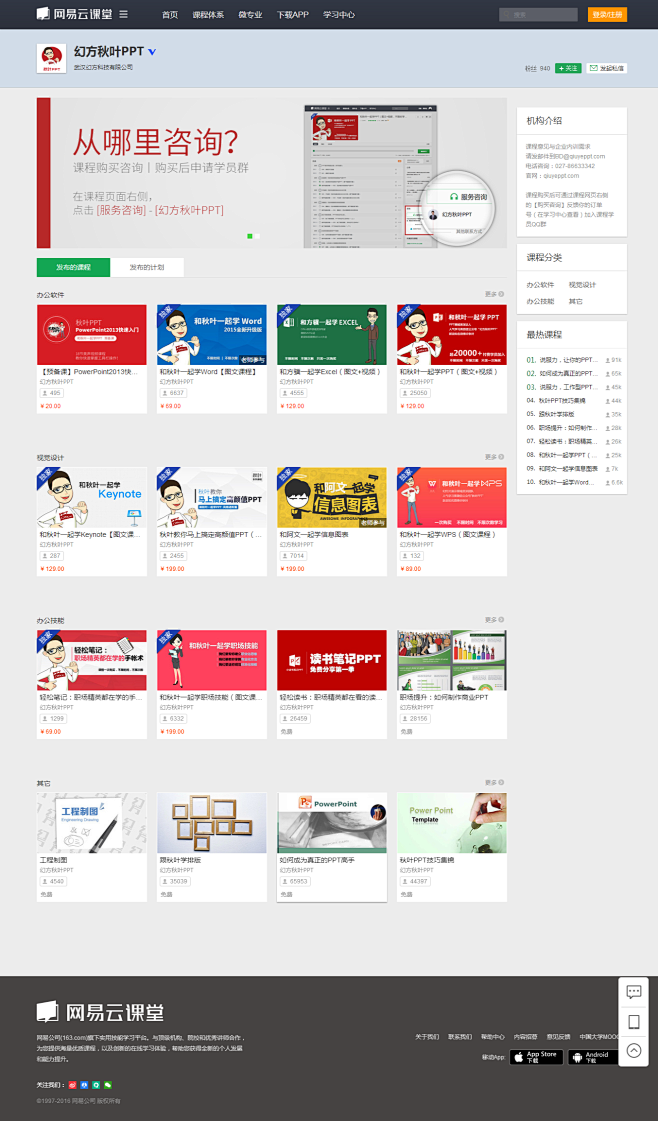Open the 和秋叶一起学Keynote course thumbnail

[x=92, y=497]
